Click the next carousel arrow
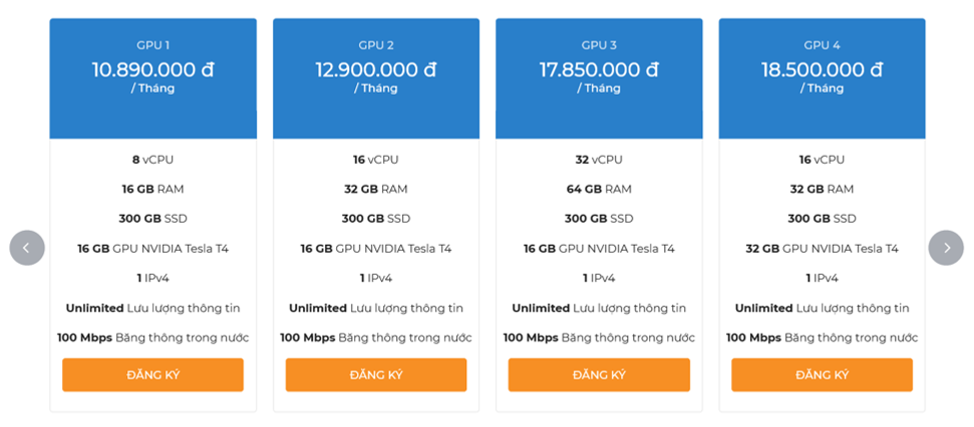 tap(945, 248)
